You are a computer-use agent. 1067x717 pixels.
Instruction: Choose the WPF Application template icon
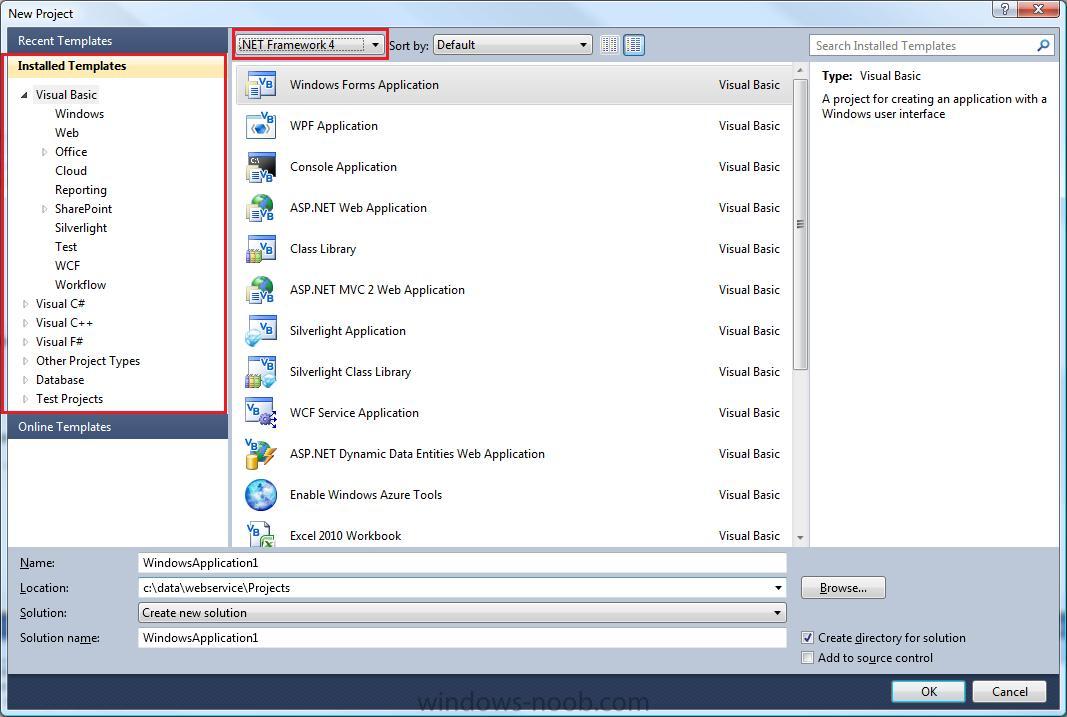[x=261, y=126]
